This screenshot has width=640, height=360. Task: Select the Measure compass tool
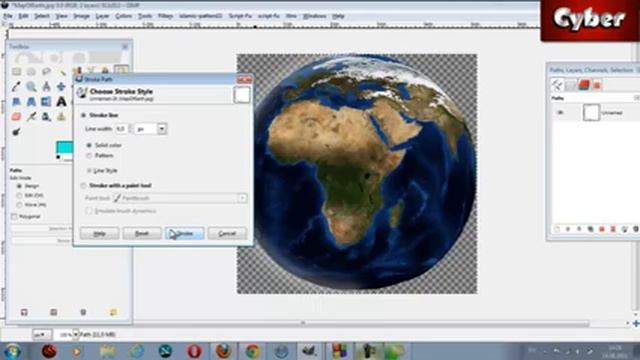click(47, 87)
